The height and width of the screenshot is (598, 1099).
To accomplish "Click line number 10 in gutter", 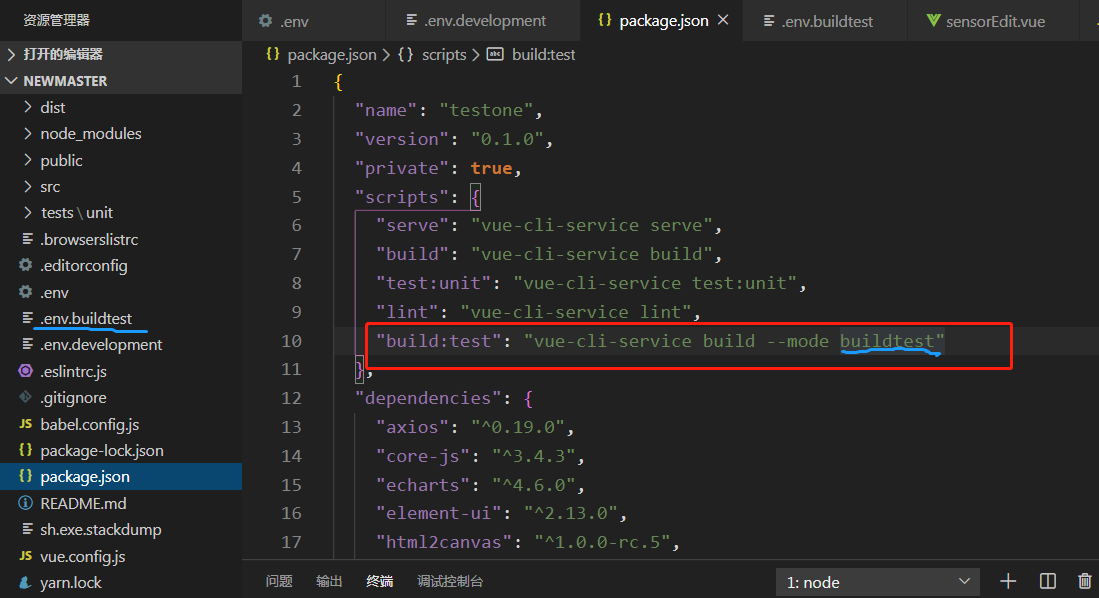I will tap(292, 341).
